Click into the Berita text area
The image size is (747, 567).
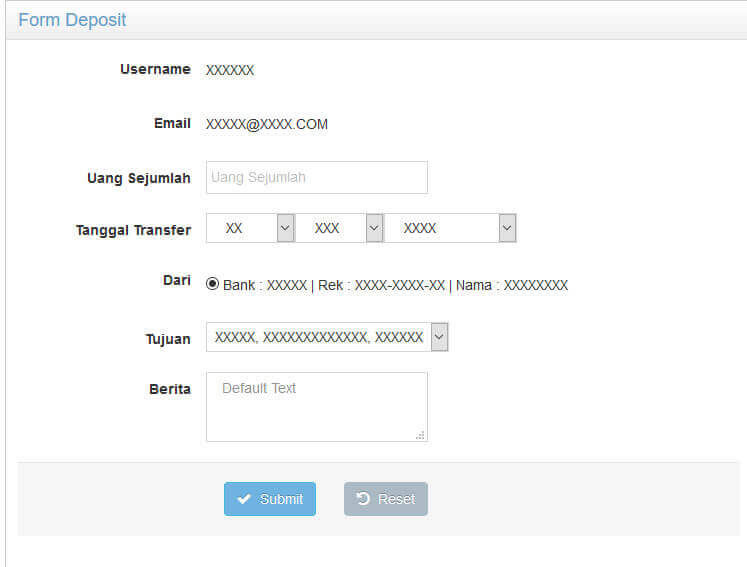click(x=317, y=407)
